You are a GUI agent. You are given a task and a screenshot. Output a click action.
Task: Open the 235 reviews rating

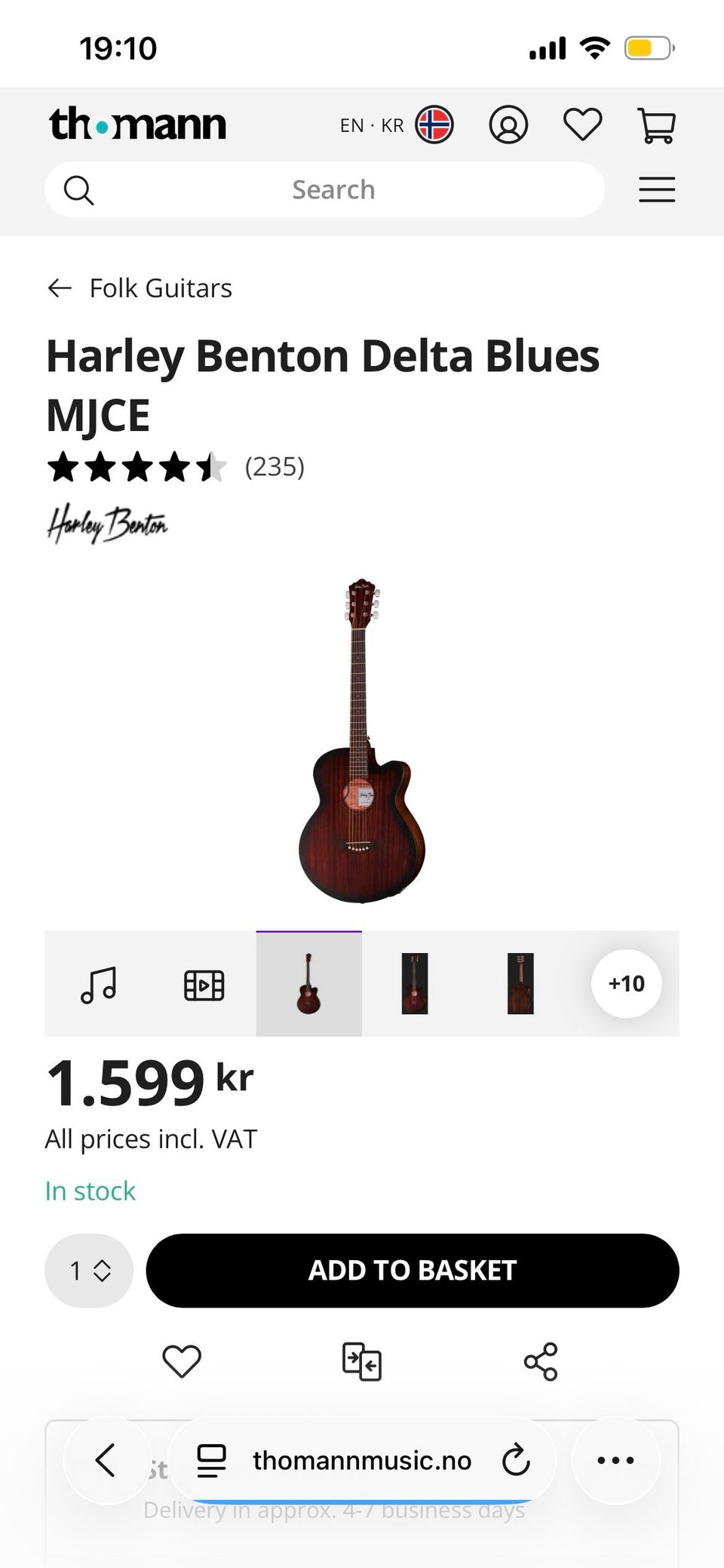[275, 467]
